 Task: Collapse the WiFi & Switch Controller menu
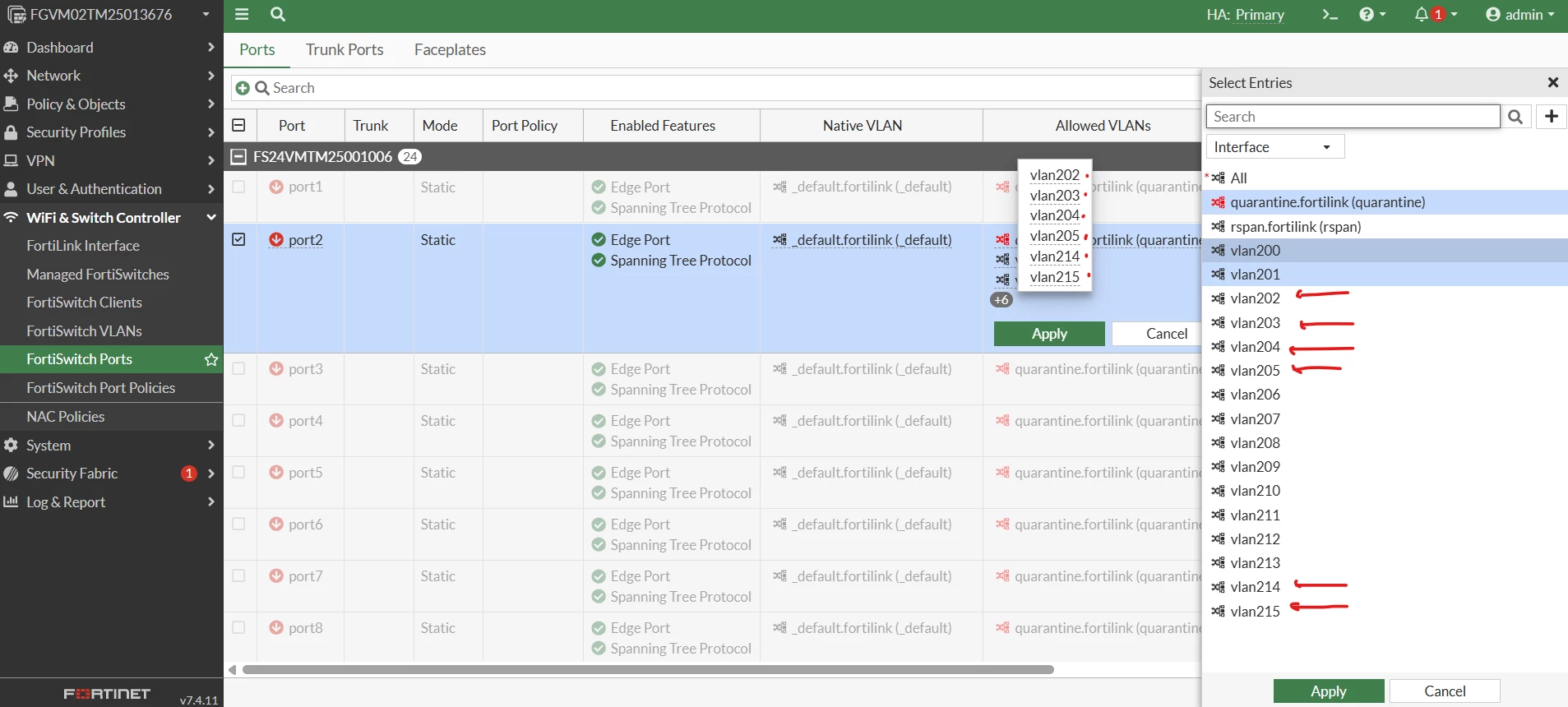[111, 218]
